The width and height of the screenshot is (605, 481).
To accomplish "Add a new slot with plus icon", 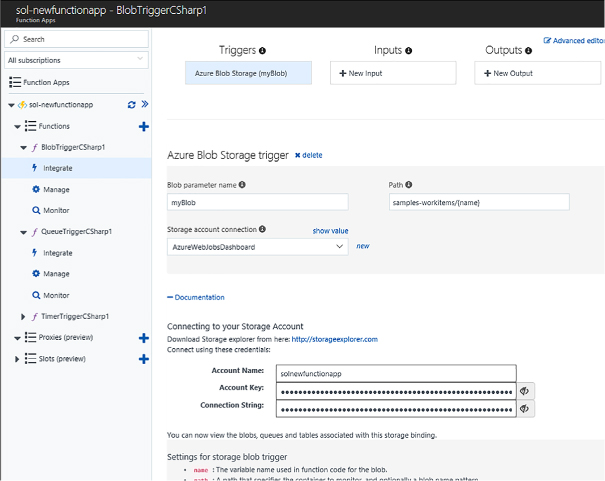I will [x=144, y=359].
